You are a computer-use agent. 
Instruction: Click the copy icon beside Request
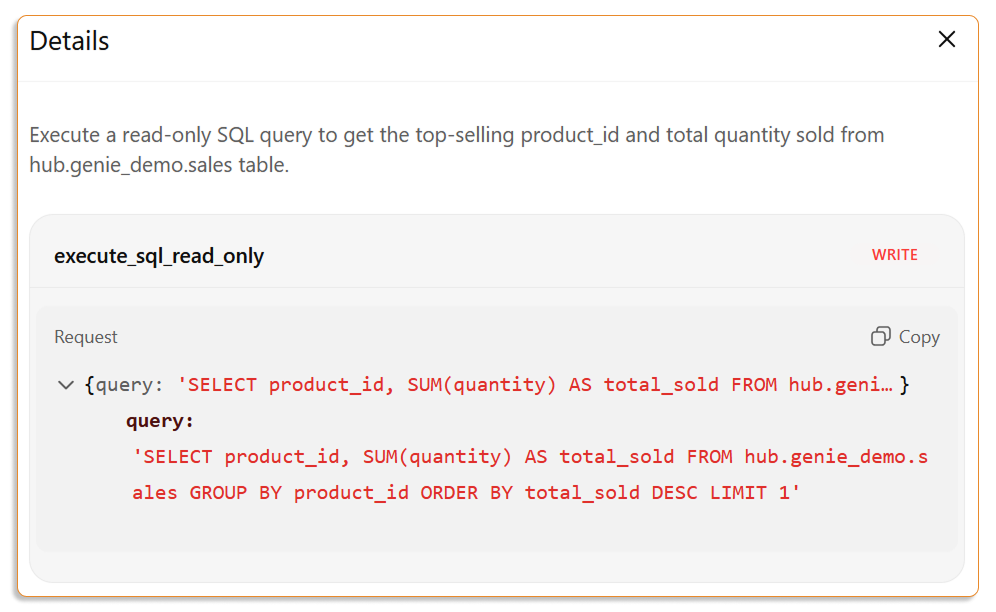881,337
